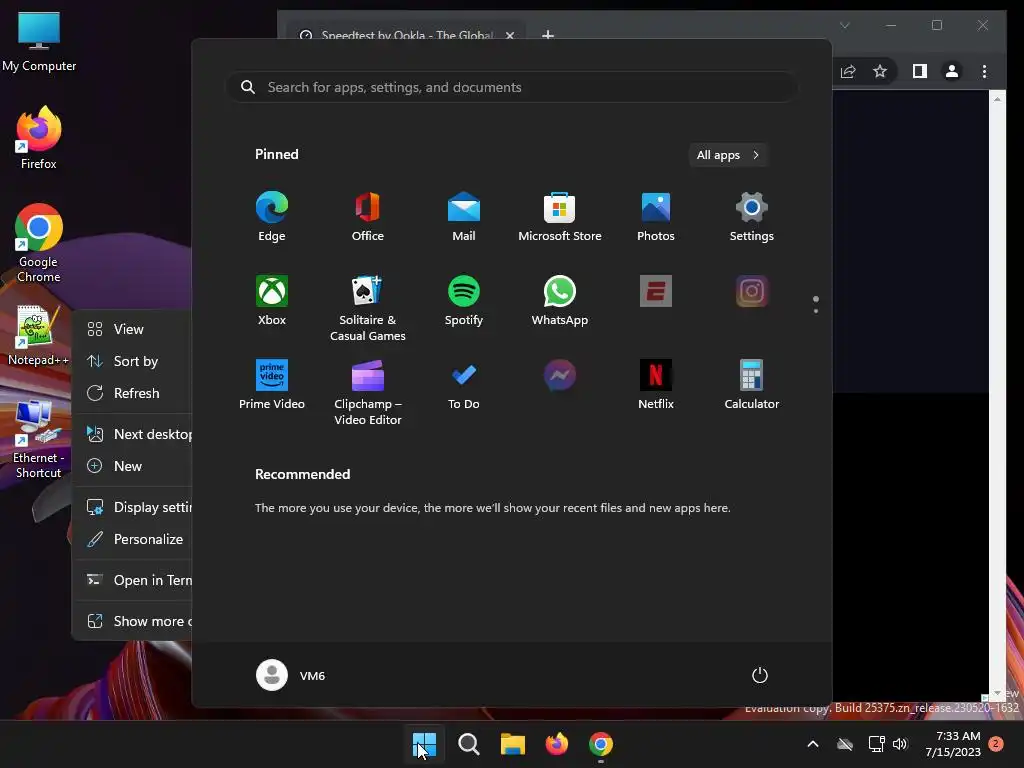Choose Open in Terminal entry
Screen dimensions: 1024x768
coord(133,581)
